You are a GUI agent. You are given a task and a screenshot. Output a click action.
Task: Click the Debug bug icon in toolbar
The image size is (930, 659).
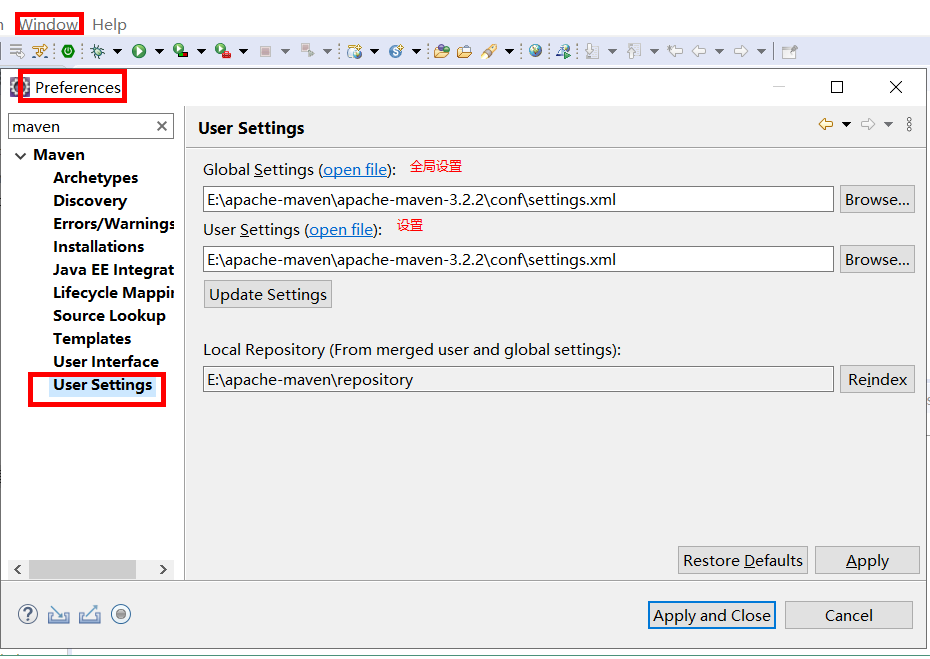(97, 52)
